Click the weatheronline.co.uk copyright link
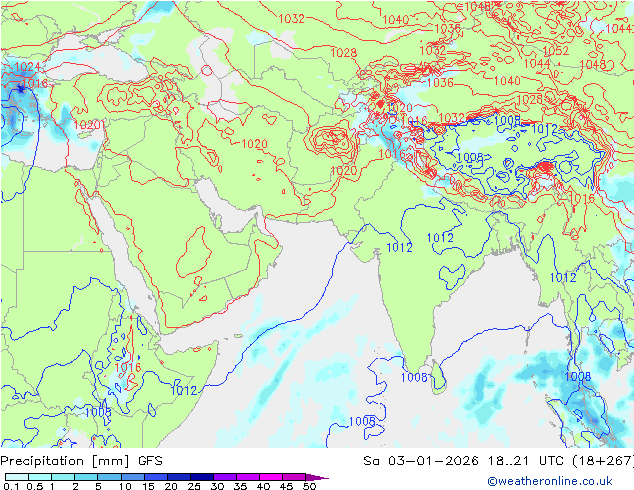The width and height of the screenshot is (634, 490). [x=550, y=481]
